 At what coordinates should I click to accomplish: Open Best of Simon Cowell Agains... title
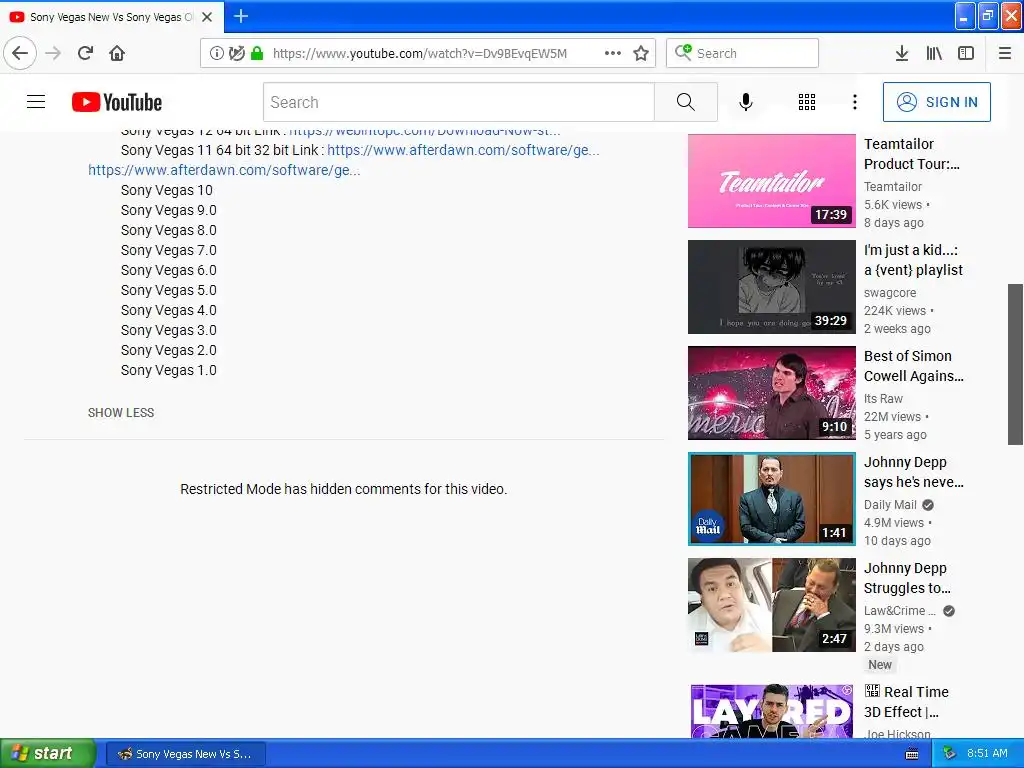[x=914, y=366]
